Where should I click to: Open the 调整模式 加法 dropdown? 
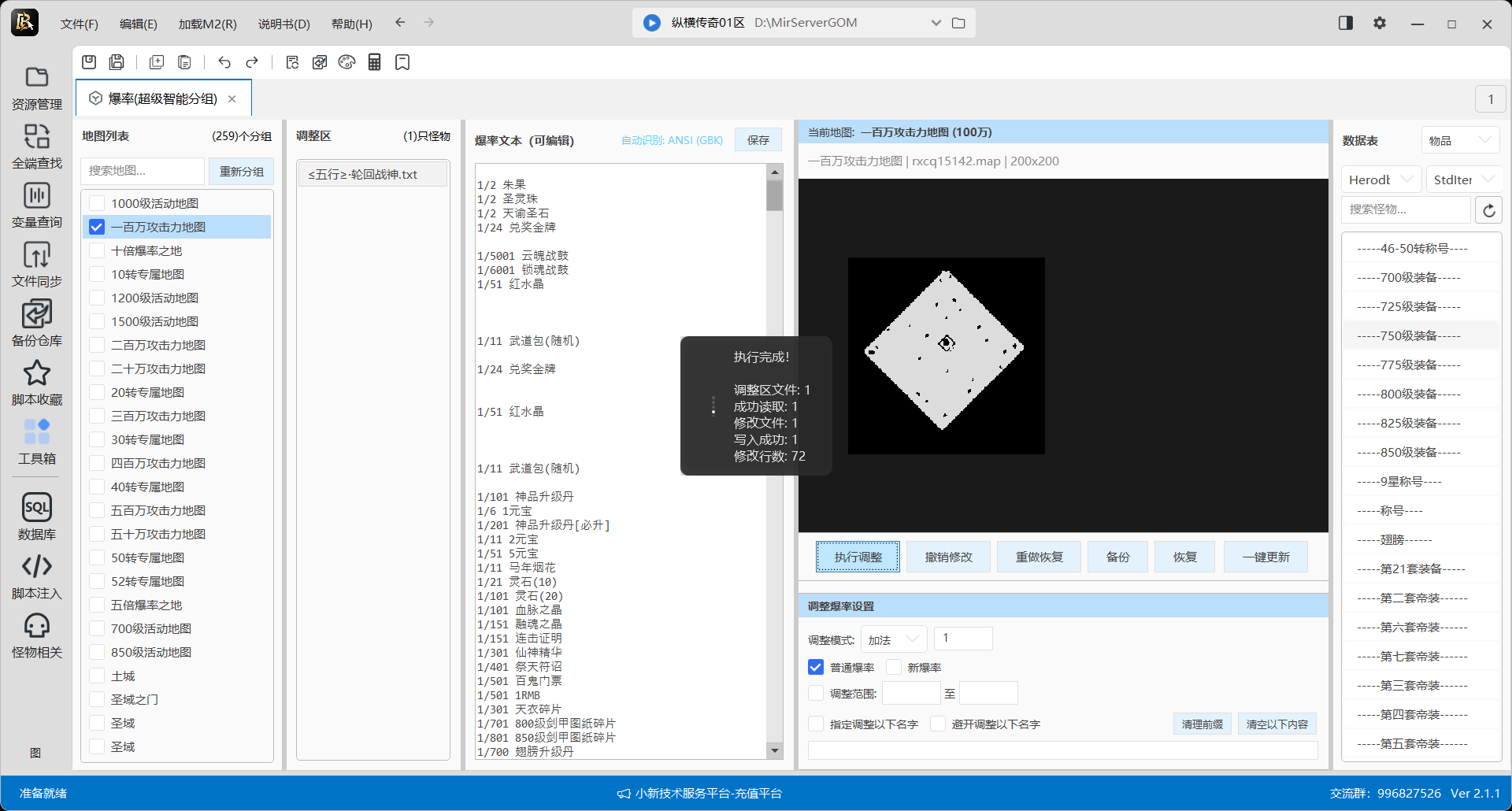[x=894, y=639]
